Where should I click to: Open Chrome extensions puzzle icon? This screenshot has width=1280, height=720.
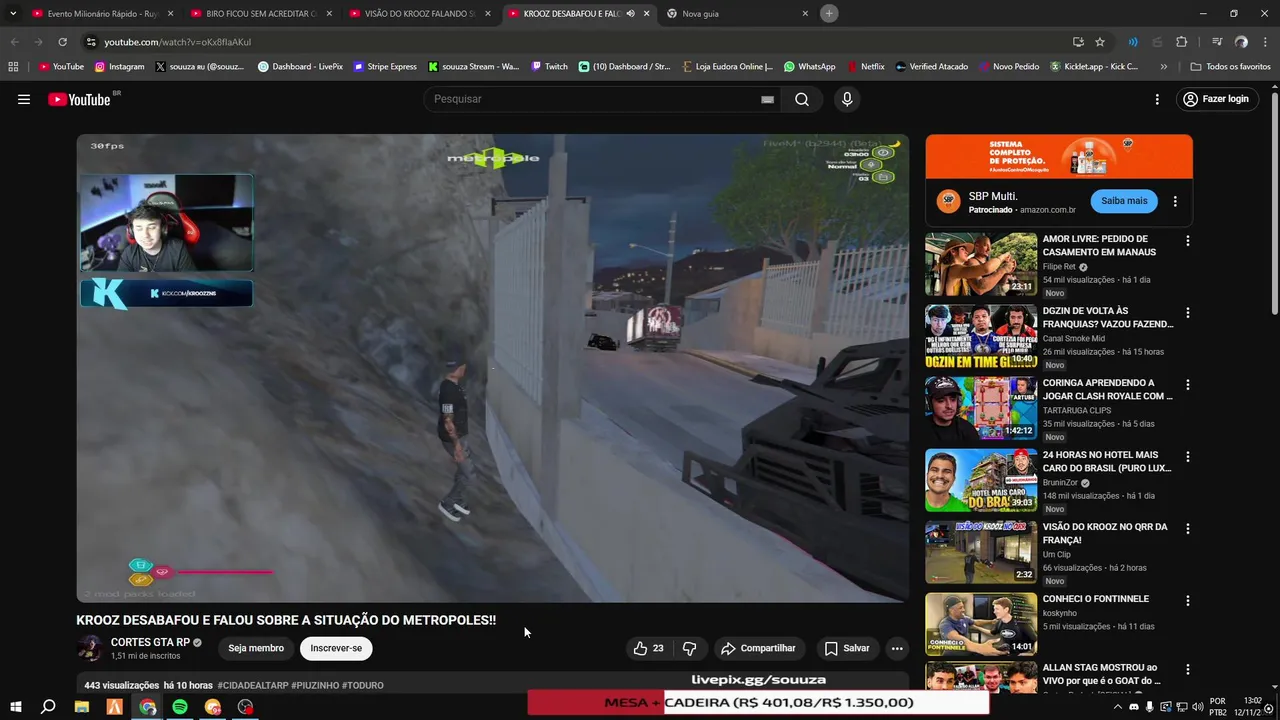tap(1181, 42)
